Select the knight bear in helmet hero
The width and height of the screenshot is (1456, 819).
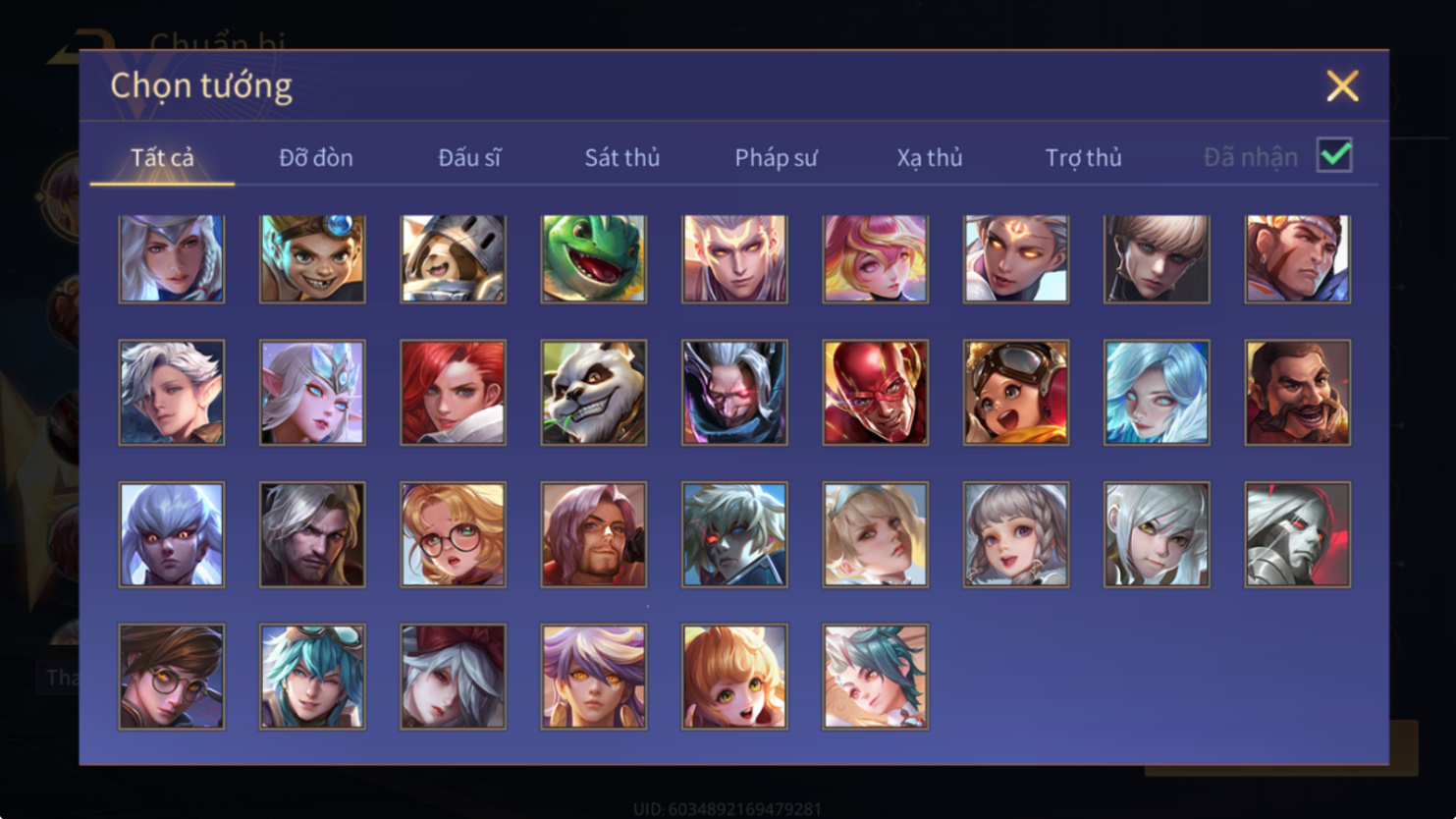454,258
